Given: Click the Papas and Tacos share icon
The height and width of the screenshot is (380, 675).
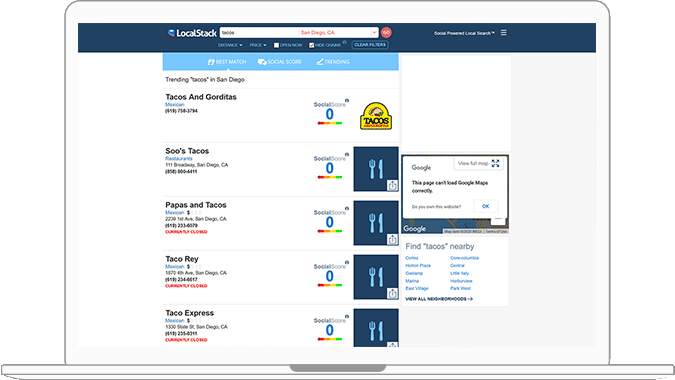Looking at the screenshot, I should click(393, 240).
